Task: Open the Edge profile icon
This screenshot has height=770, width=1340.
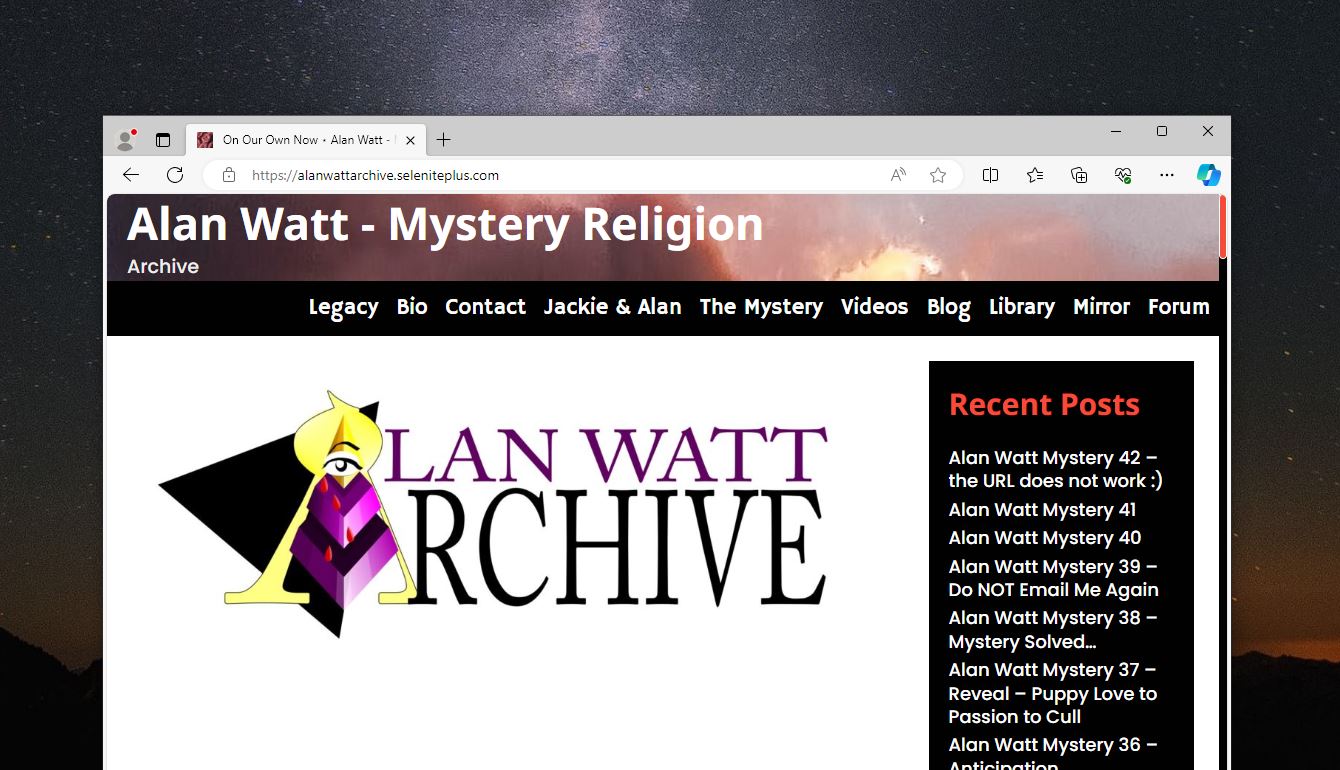Action: click(125, 140)
